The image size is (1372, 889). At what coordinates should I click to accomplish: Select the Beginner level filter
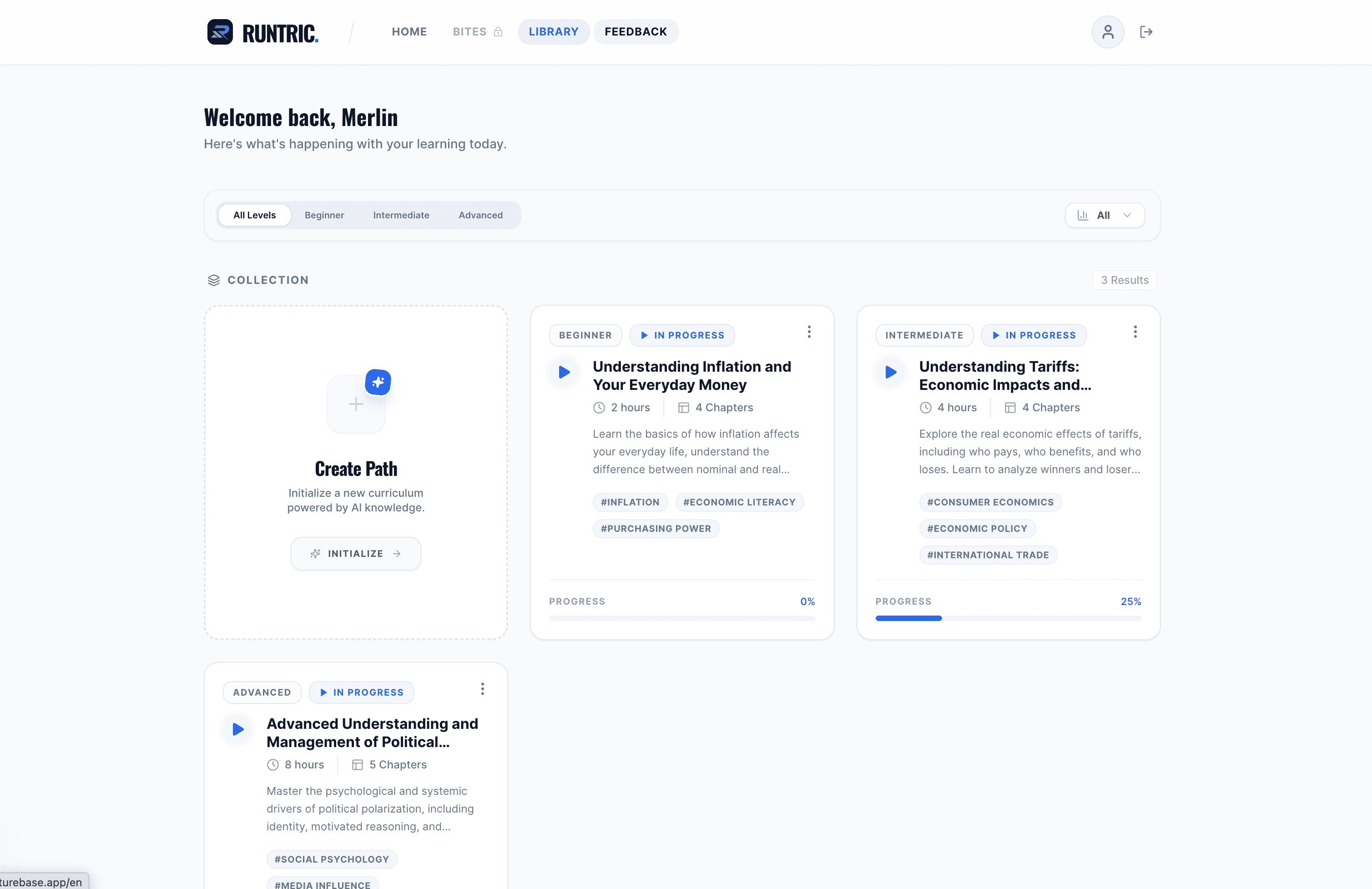click(x=324, y=214)
